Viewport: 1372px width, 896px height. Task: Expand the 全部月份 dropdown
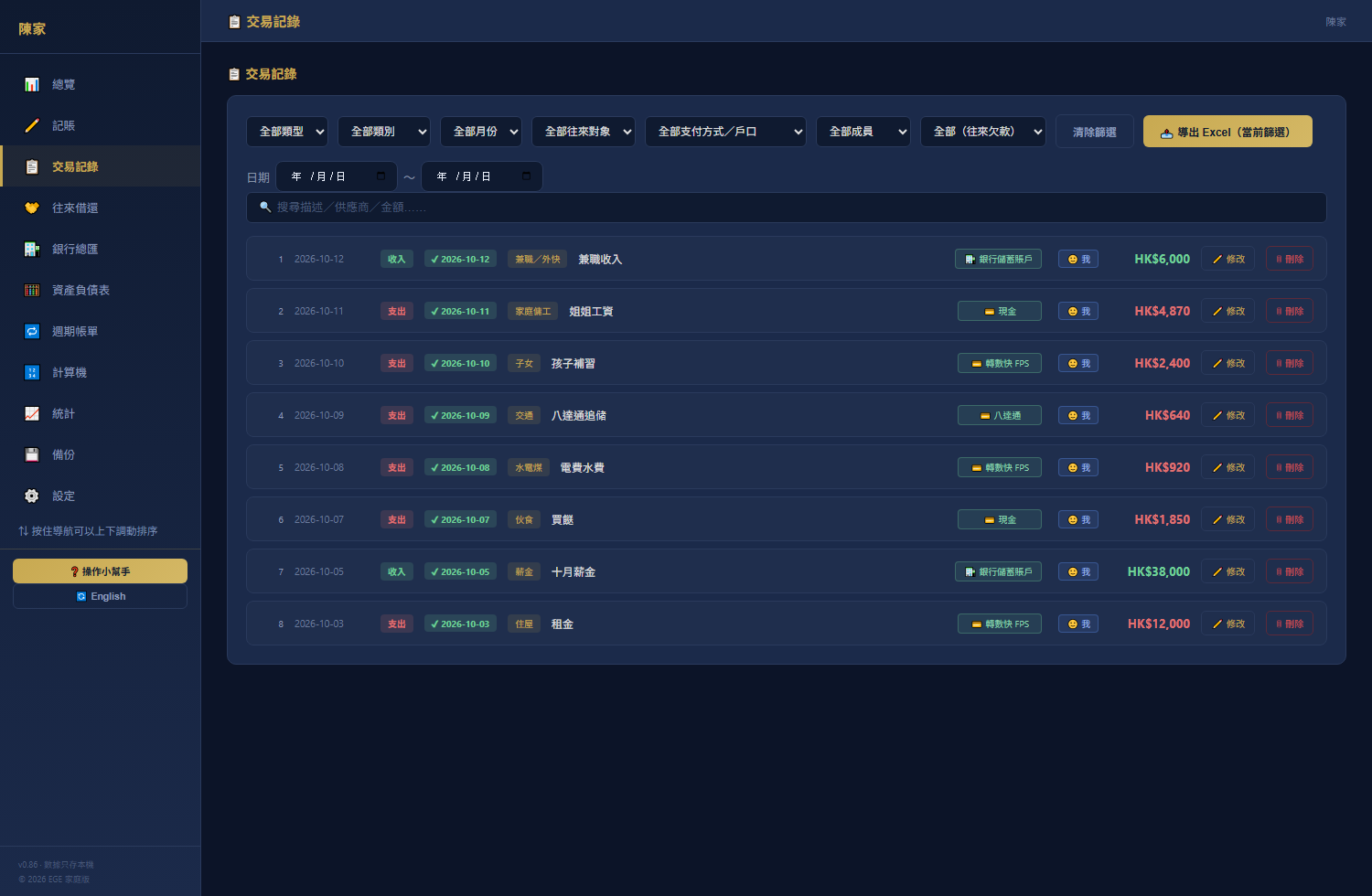pos(481,132)
